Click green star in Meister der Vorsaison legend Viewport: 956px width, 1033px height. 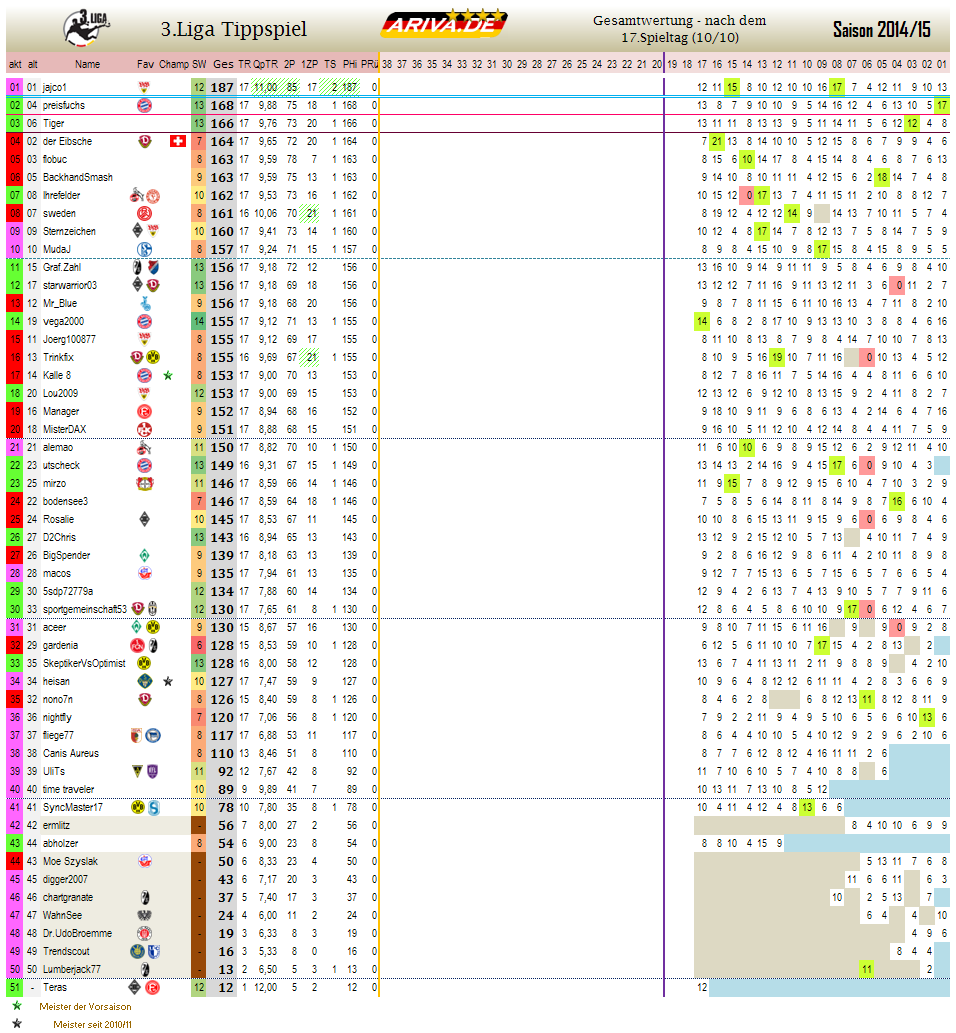click(16, 1006)
